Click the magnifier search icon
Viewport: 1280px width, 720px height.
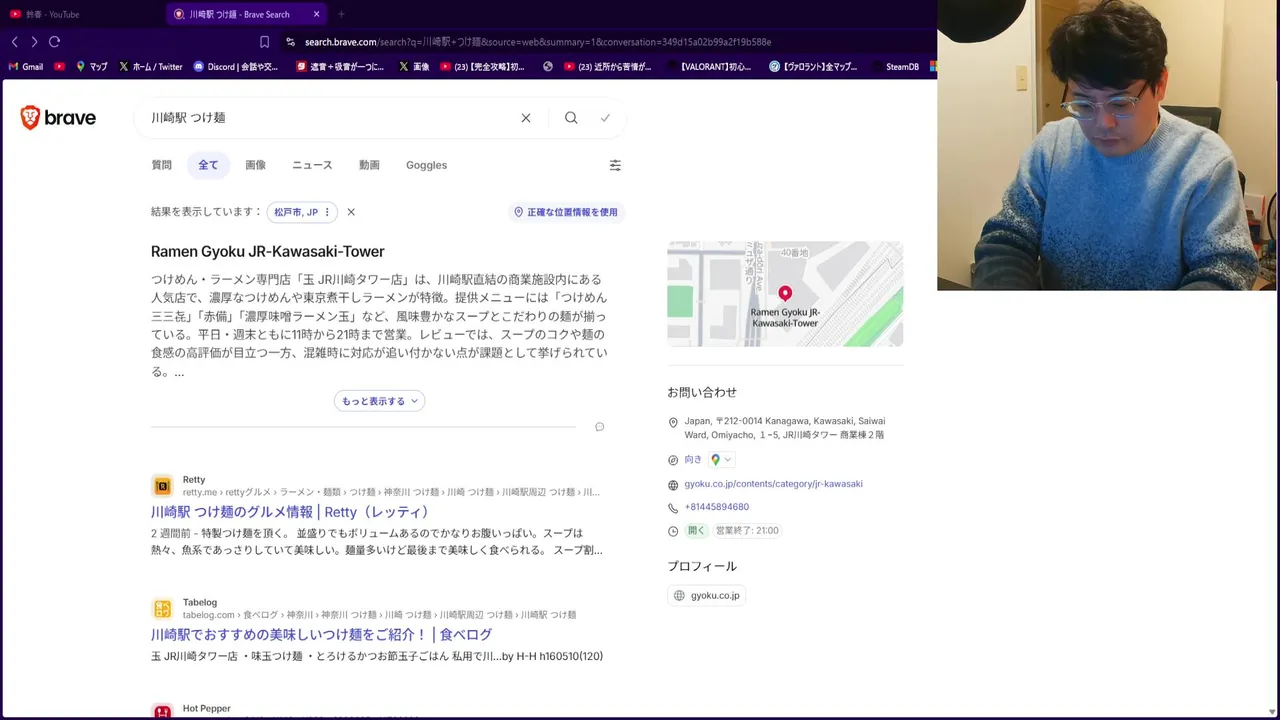(571, 118)
